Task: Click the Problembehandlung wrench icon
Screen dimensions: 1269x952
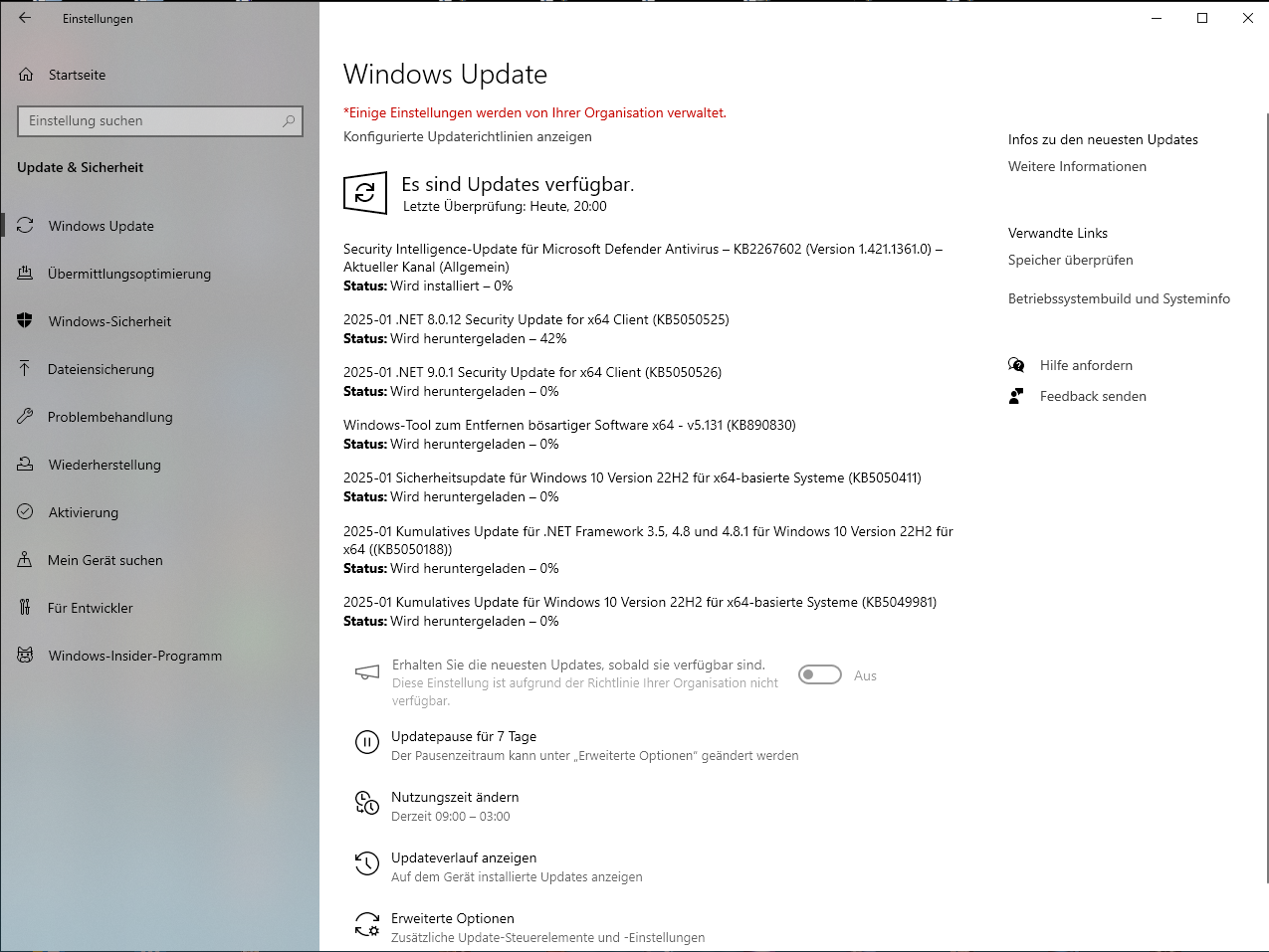Action: click(25, 417)
